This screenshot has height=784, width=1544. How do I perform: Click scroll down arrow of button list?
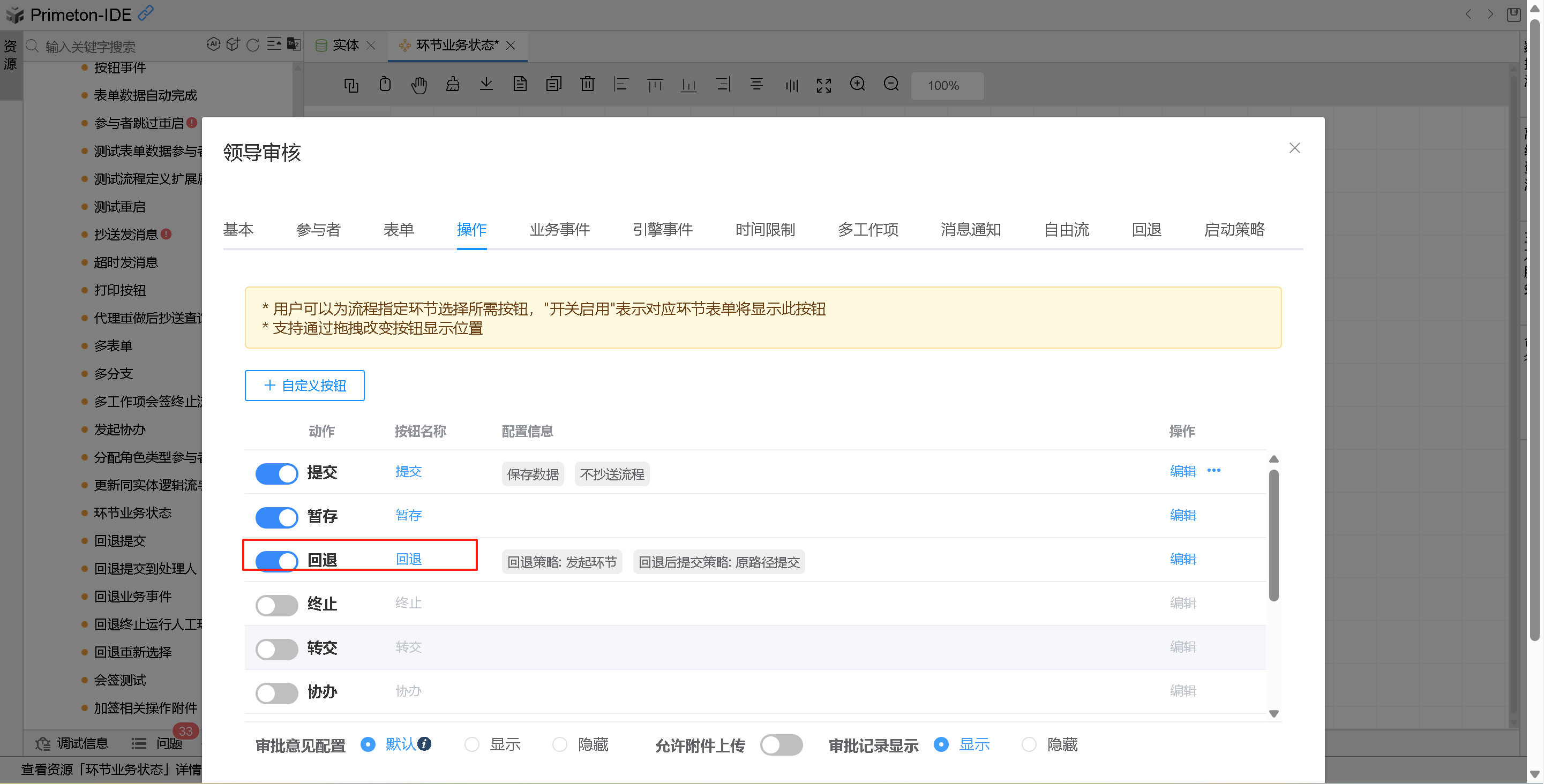coord(1273,713)
